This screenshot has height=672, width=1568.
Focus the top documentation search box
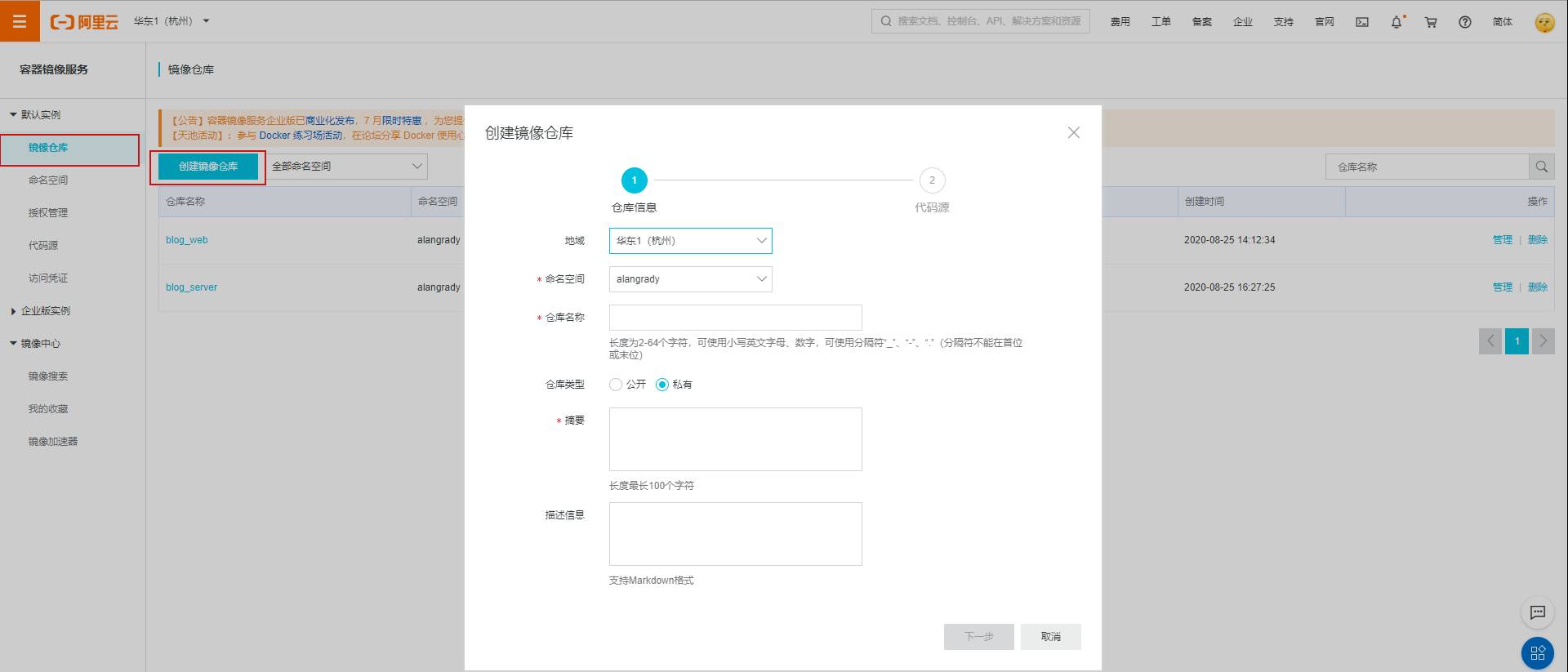tap(981, 21)
